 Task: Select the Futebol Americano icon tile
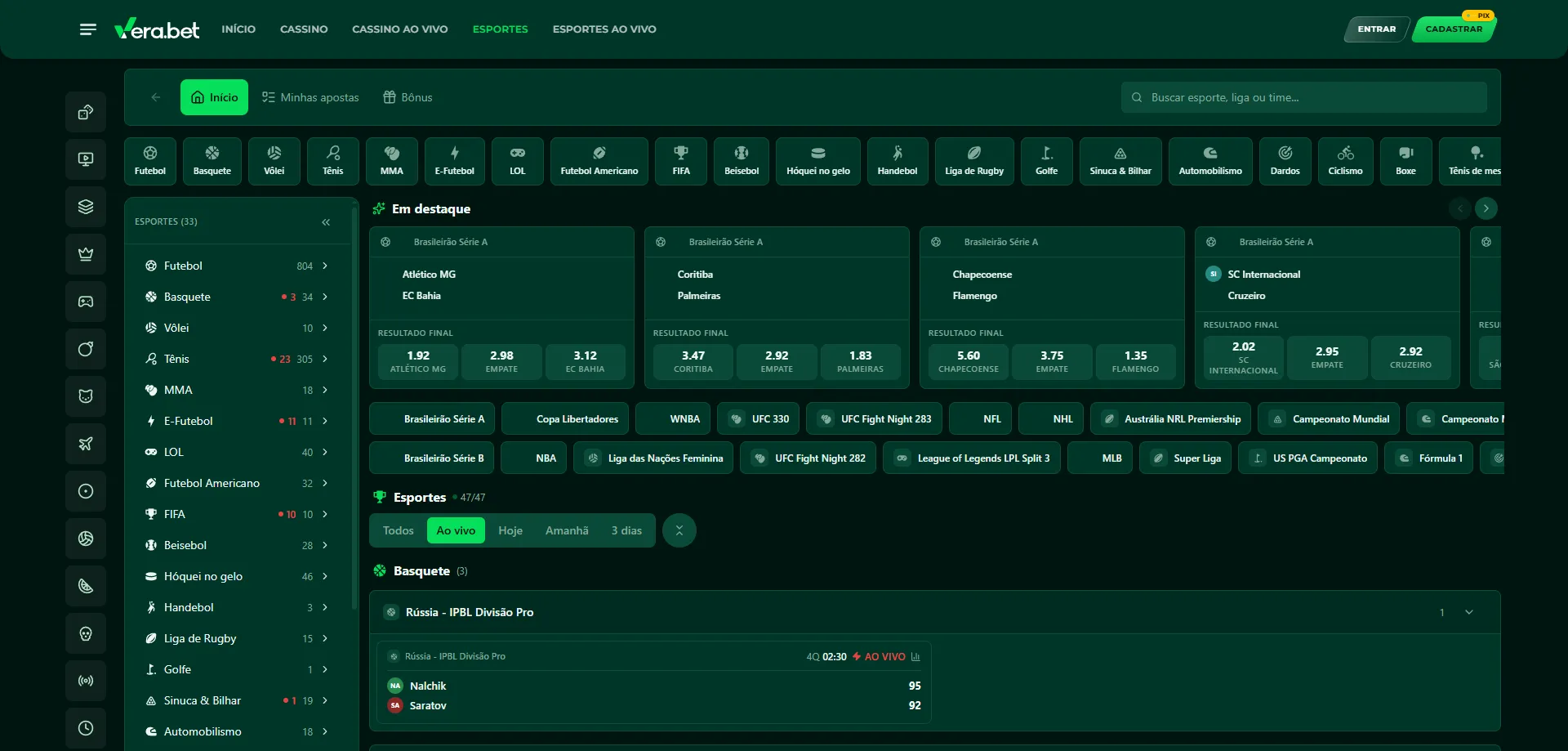599,161
